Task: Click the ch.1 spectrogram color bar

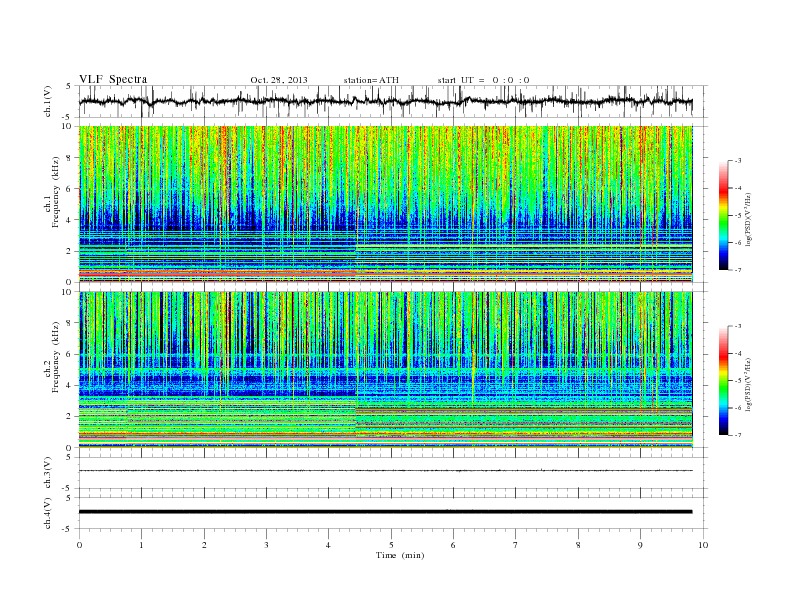Action: tap(723, 215)
